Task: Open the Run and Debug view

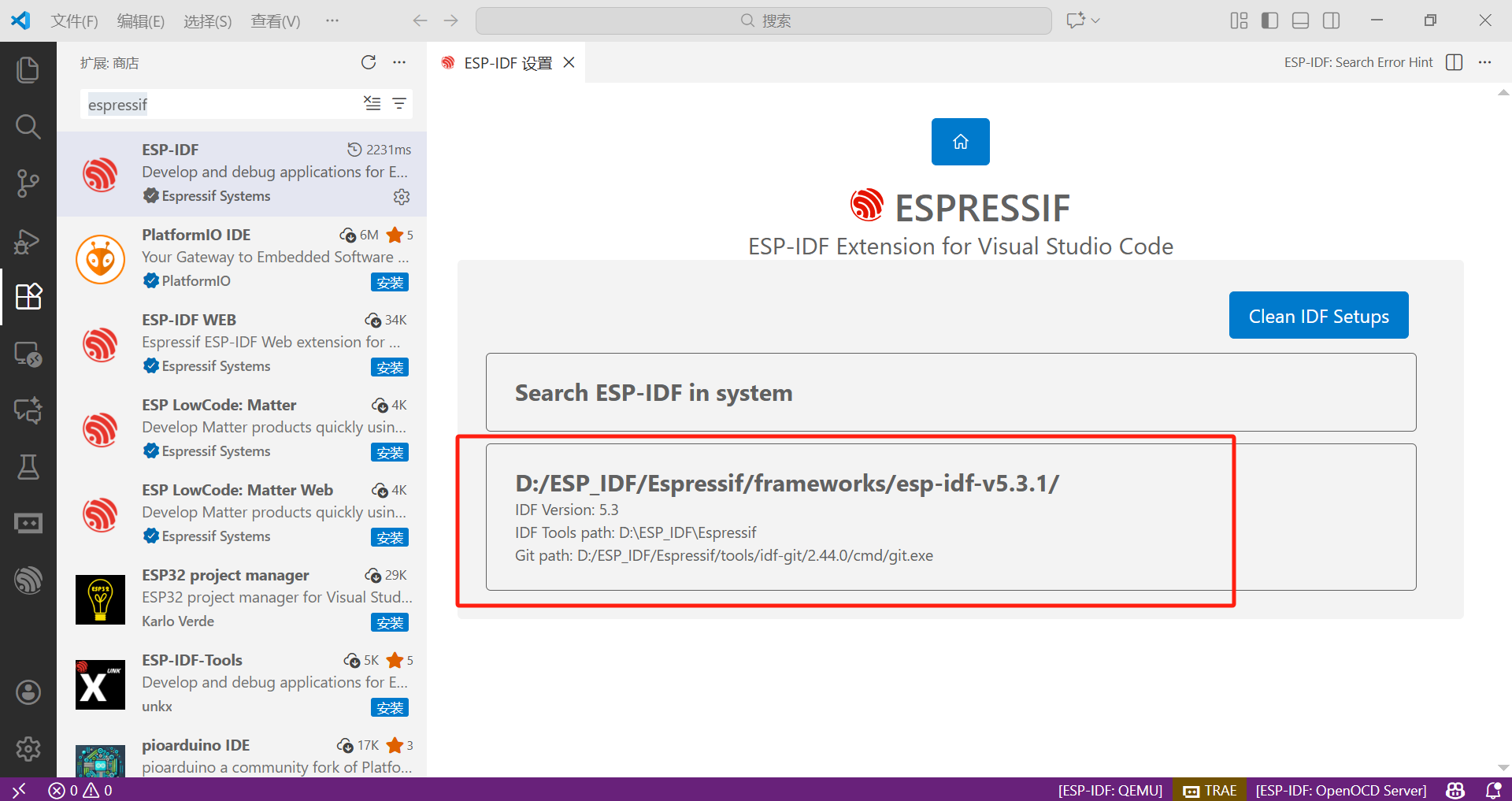Action: click(28, 240)
